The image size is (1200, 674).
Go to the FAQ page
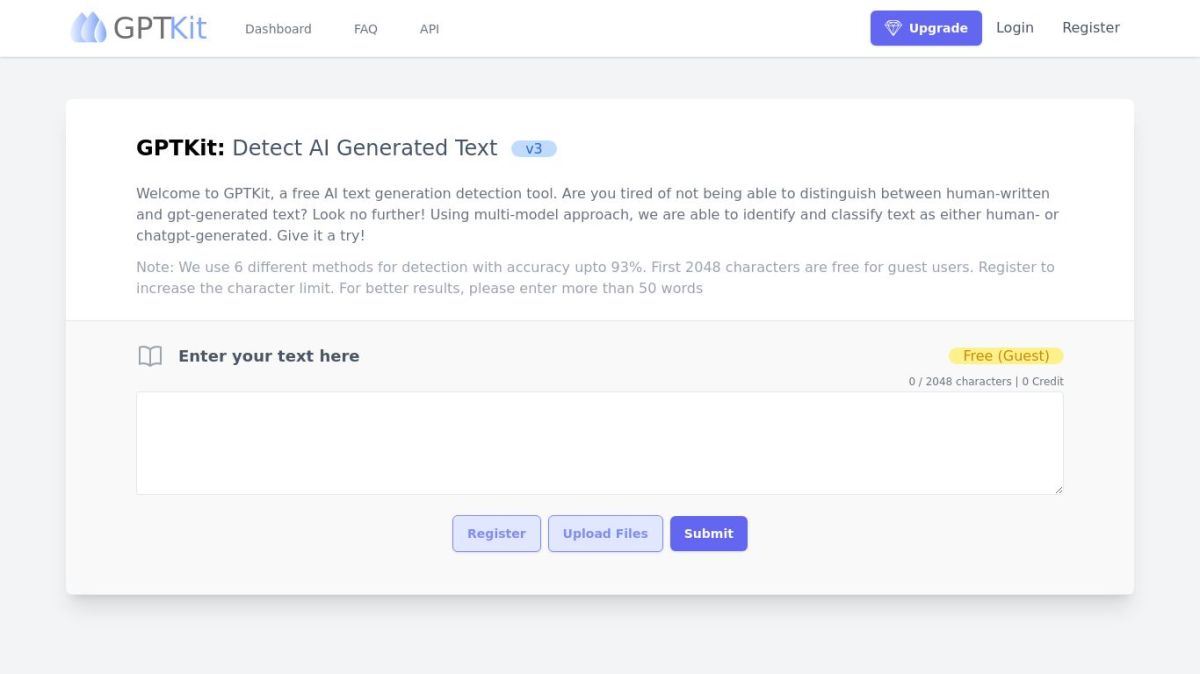pos(365,29)
